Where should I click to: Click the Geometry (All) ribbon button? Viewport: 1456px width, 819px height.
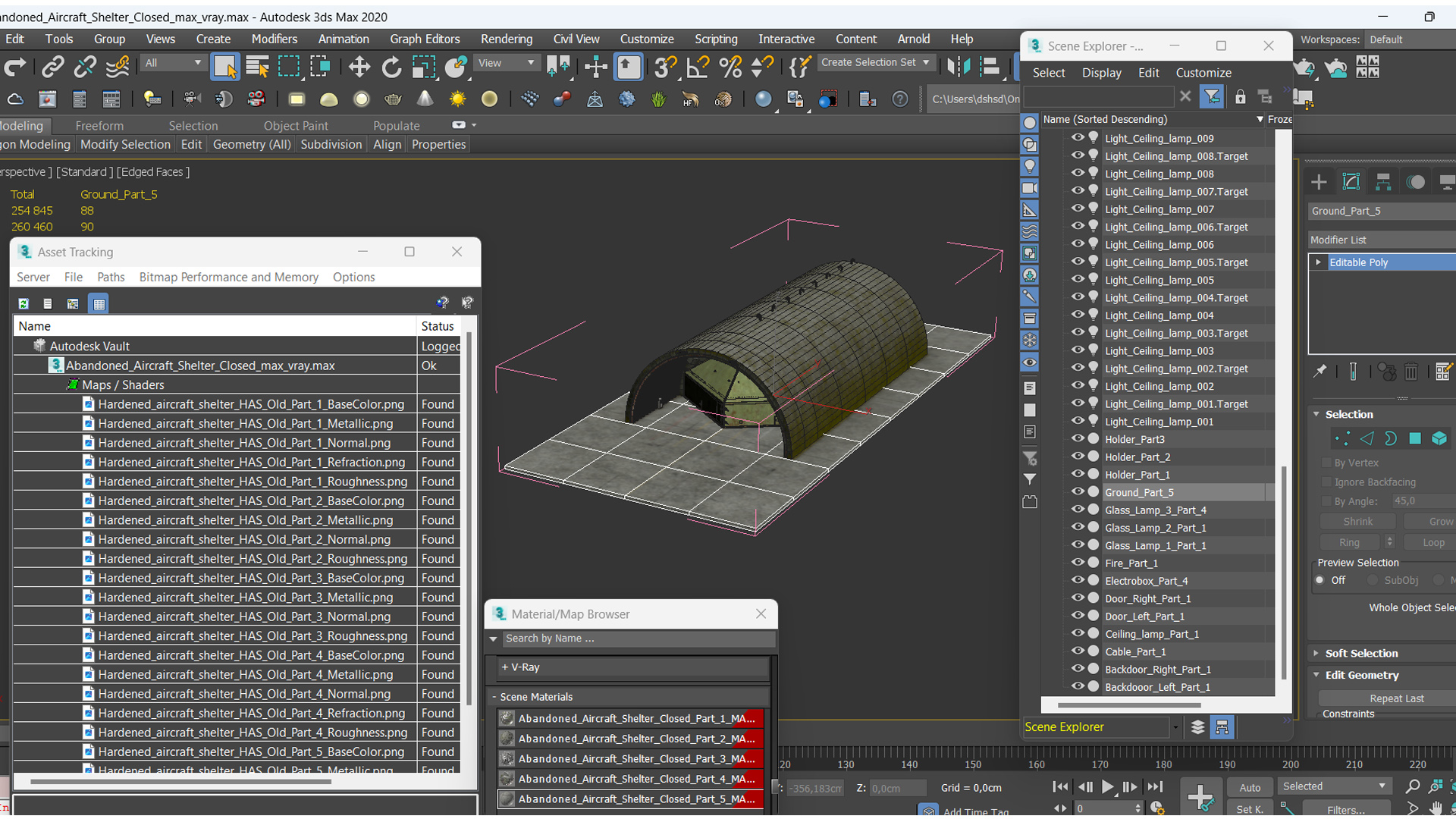252,144
